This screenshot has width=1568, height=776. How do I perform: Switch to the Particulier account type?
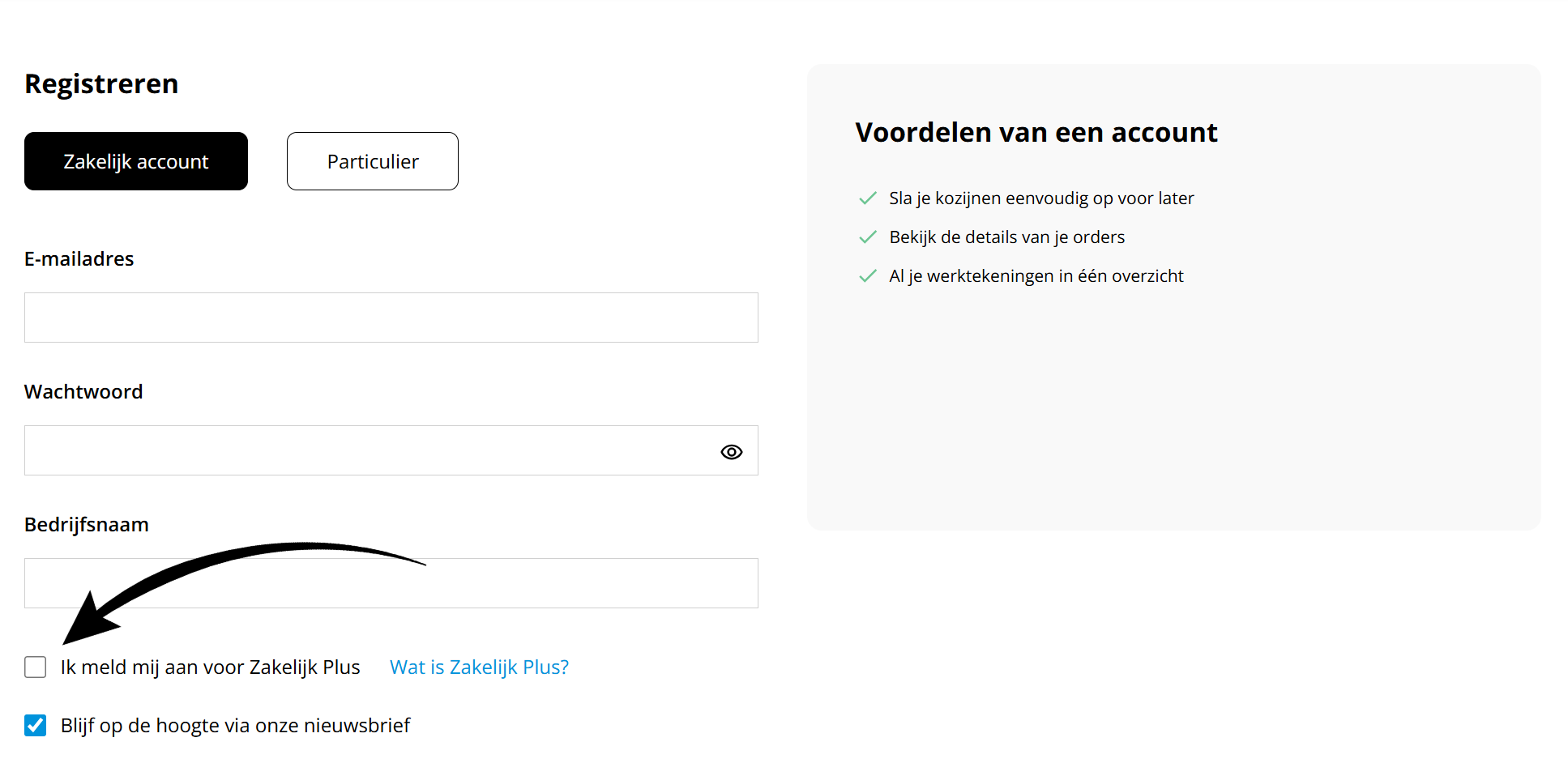(373, 161)
